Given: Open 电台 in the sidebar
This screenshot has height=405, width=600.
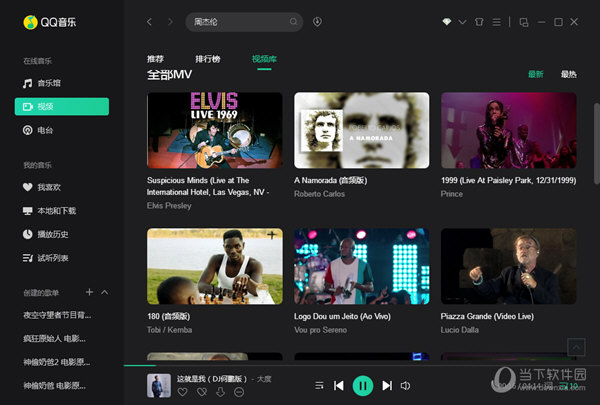Looking at the screenshot, I should (38, 130).
